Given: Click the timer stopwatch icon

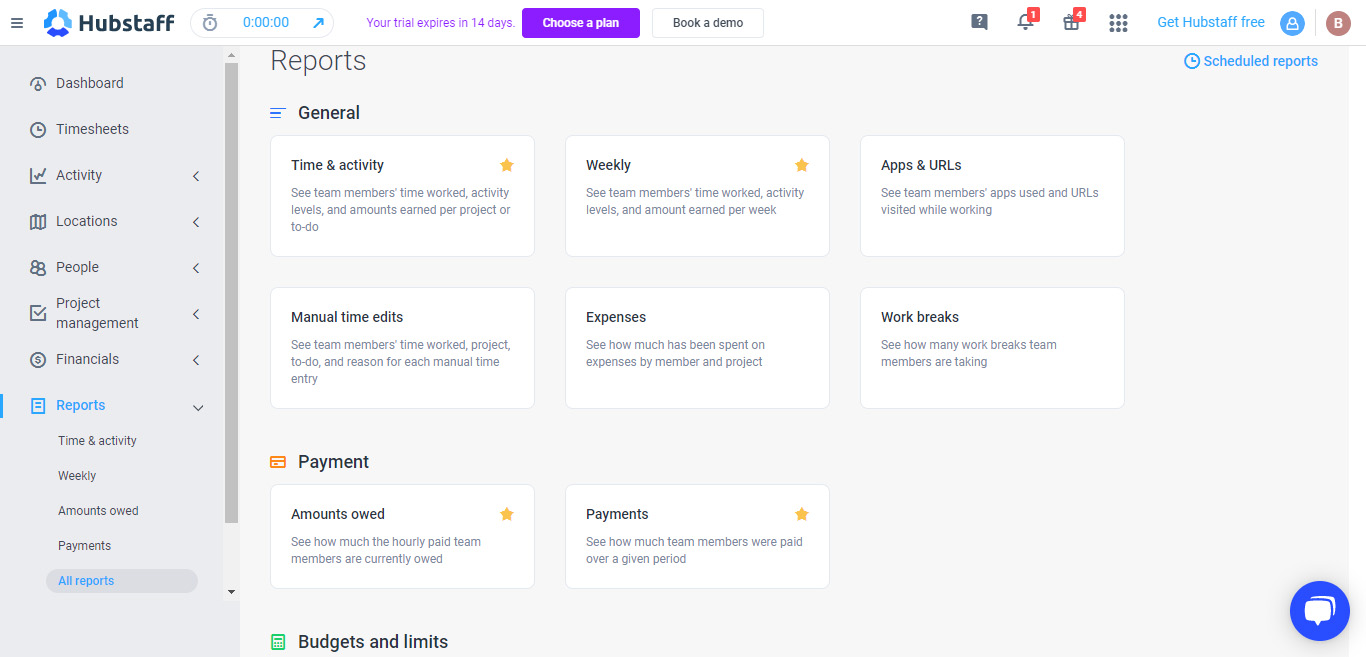Looking at the screenshot, I should (210, 22).
